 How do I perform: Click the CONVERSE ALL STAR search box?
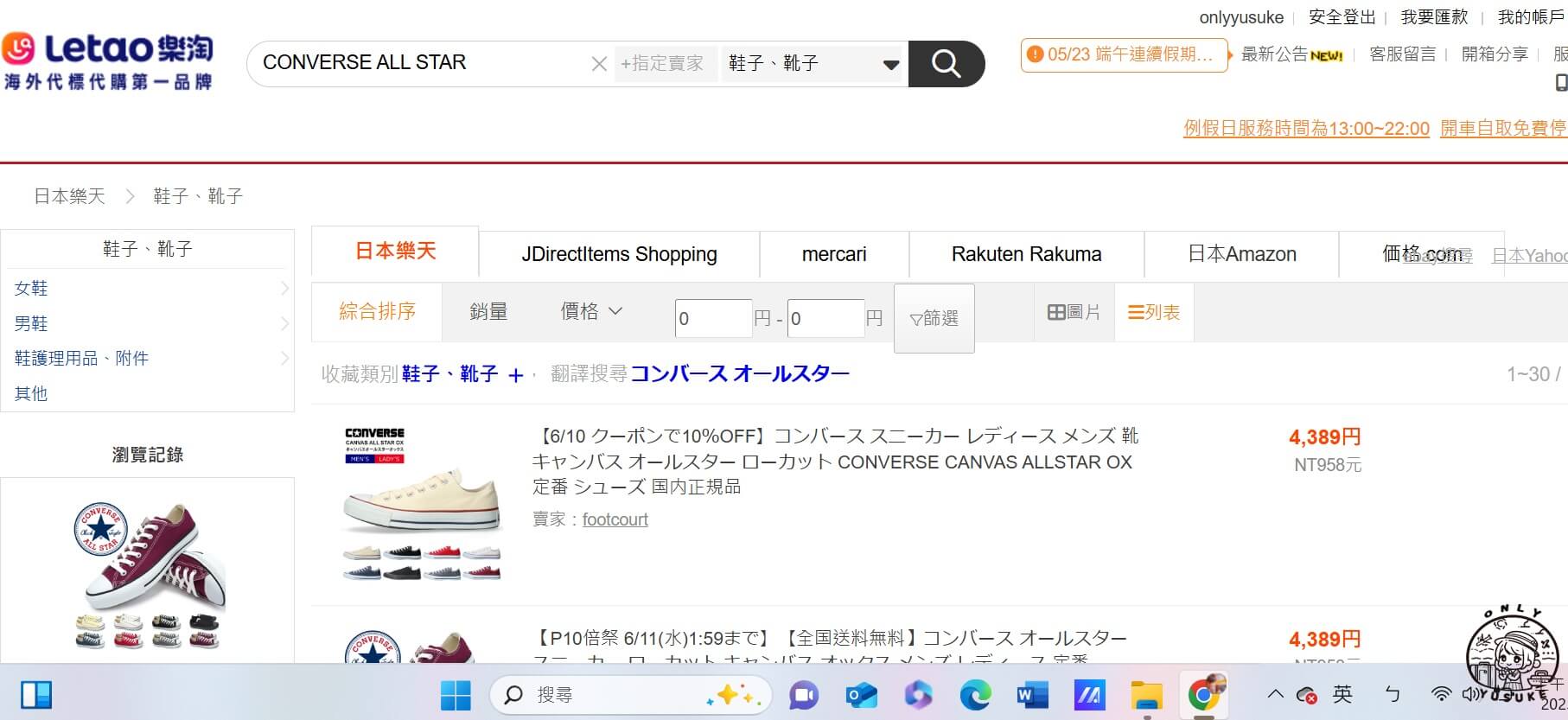pos(424,63)
